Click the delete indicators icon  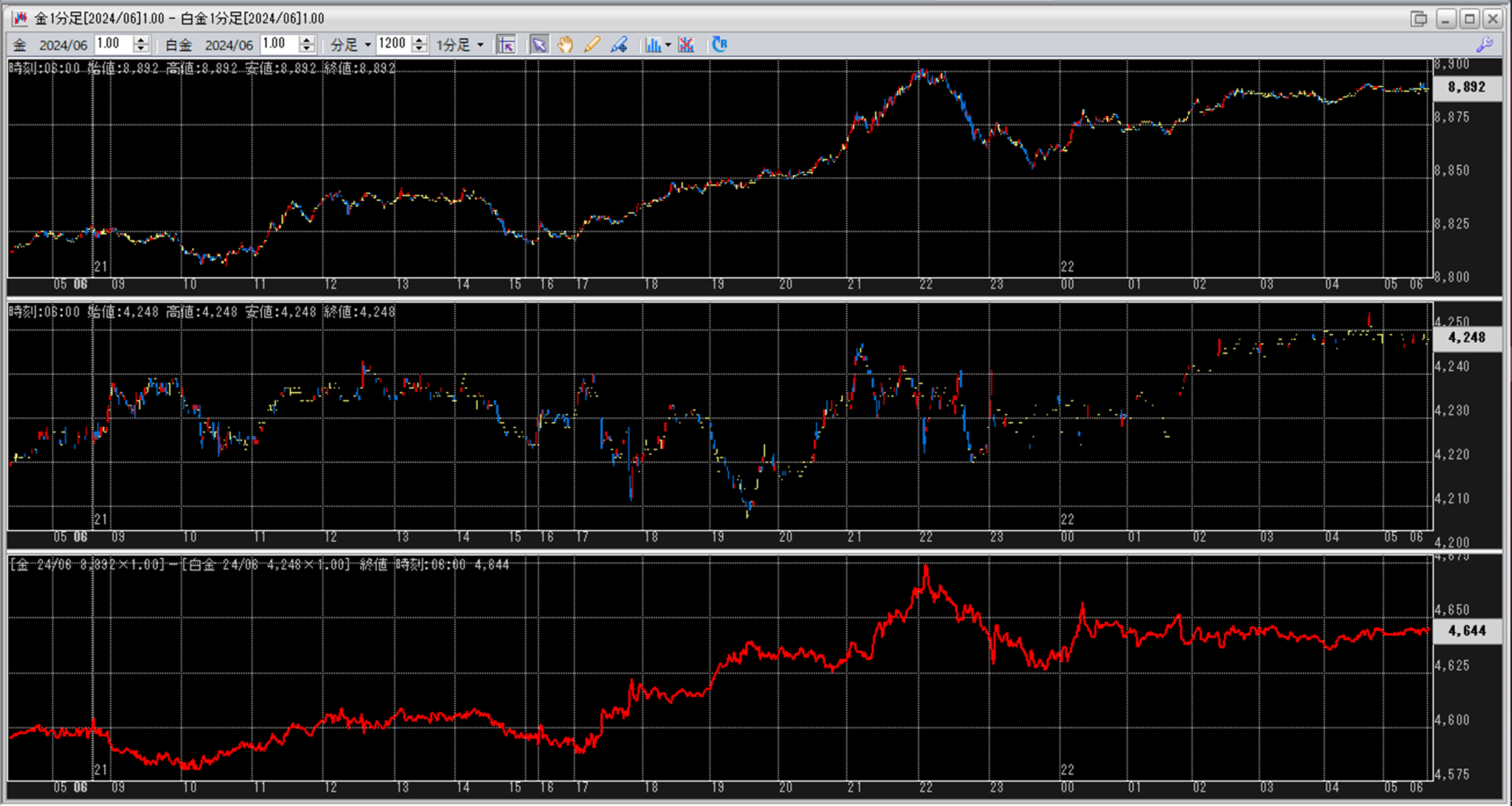click(x=686, y=45)
